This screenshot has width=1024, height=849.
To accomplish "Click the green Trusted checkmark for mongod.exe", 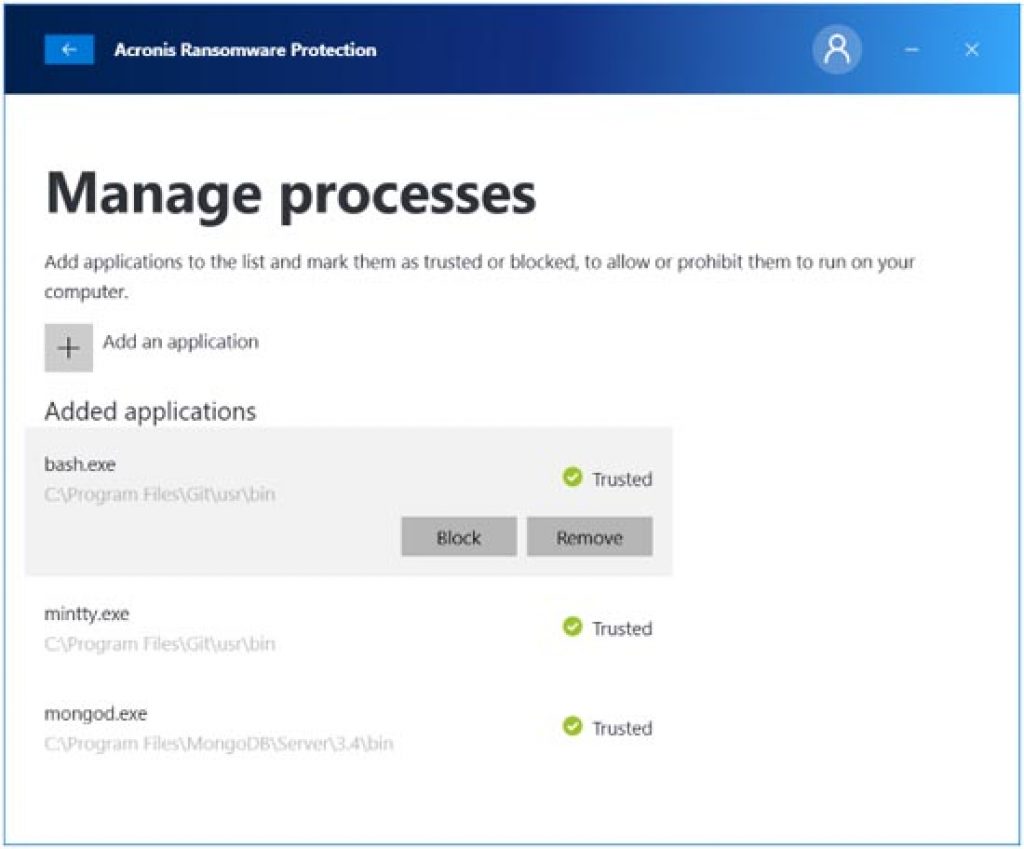I will click(571, 728).
